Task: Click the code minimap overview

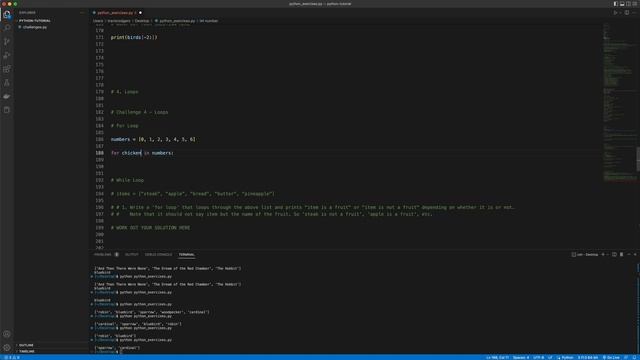Action: coord(619,102)
